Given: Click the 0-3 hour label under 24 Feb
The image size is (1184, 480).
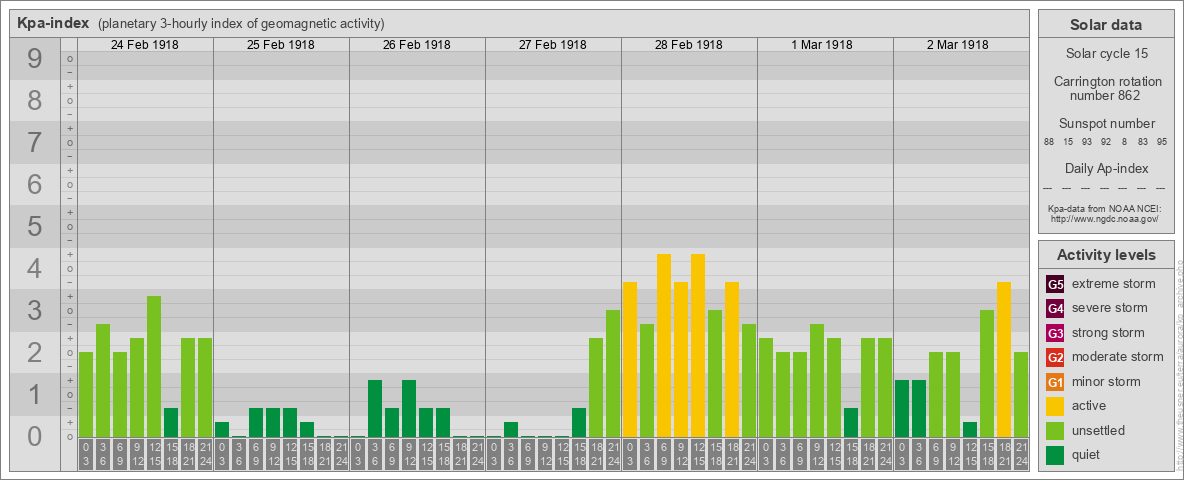Looking at the screenshot, I should point(86,454).
